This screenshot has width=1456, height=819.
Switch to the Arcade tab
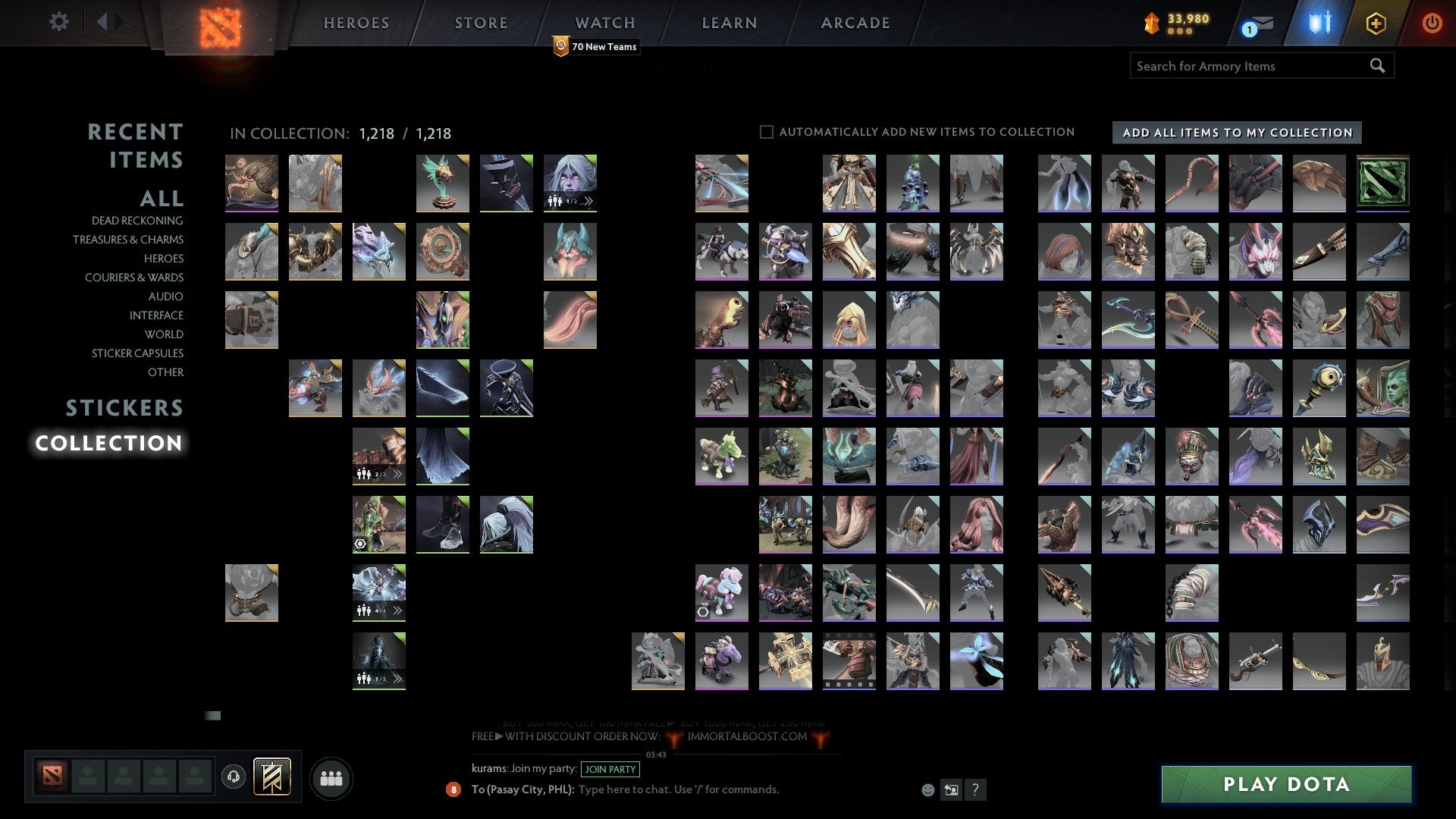pos(855,23)
